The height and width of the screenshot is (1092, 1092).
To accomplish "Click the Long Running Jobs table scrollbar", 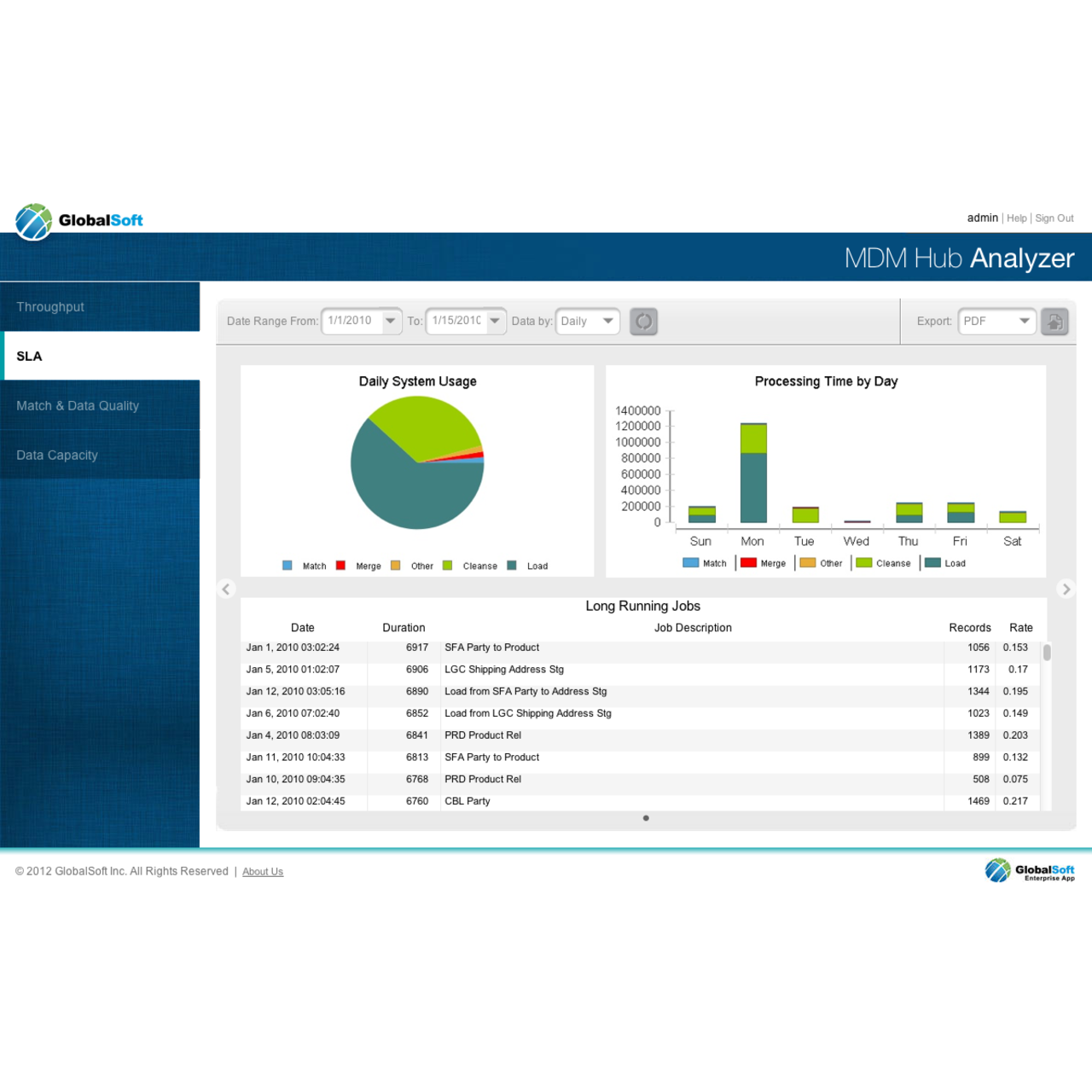I will click(x=1047, y=653).
